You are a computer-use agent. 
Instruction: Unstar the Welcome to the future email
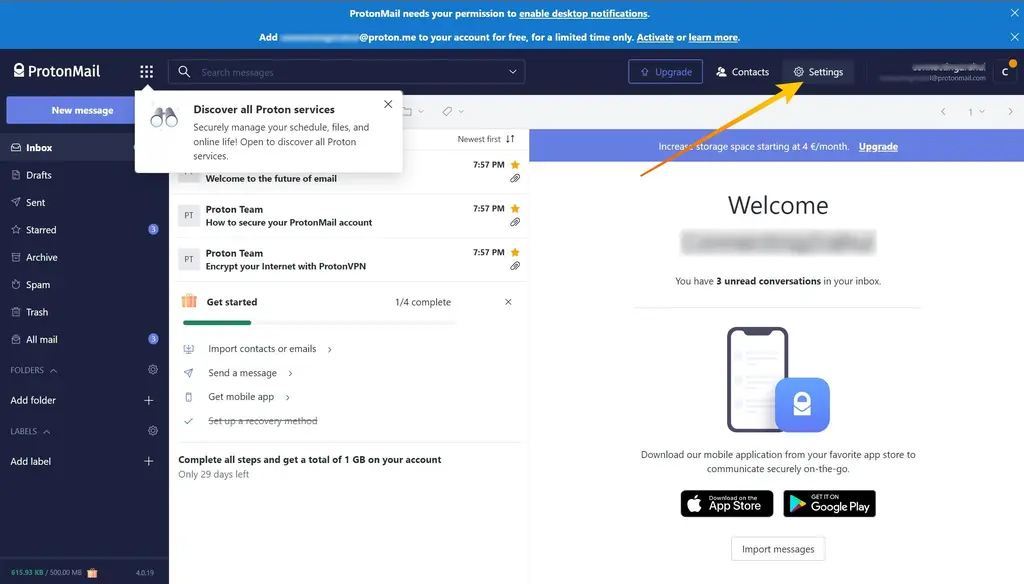(515, 165)
